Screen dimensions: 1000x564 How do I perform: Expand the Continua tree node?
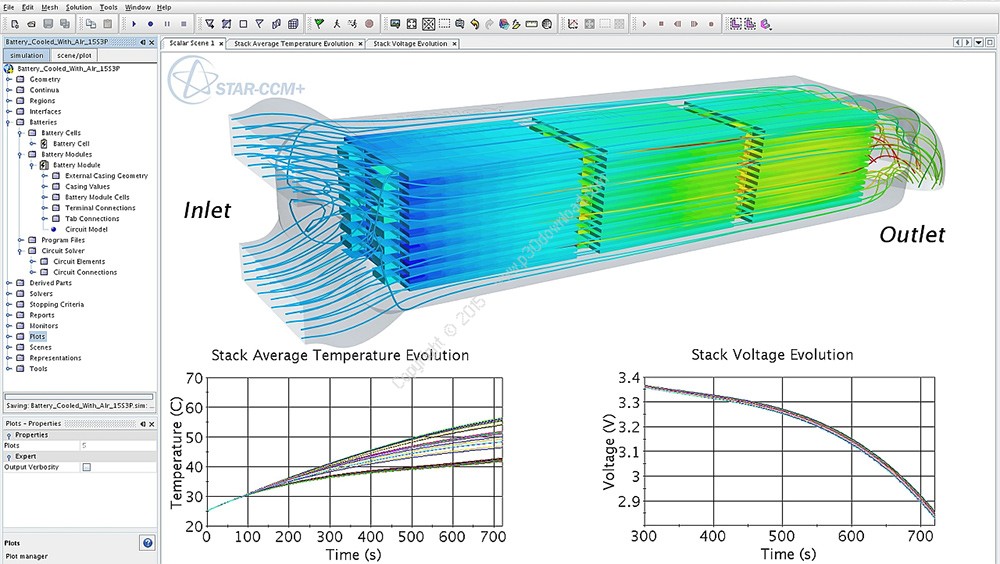pyautogui.click(x=9, y=91)
